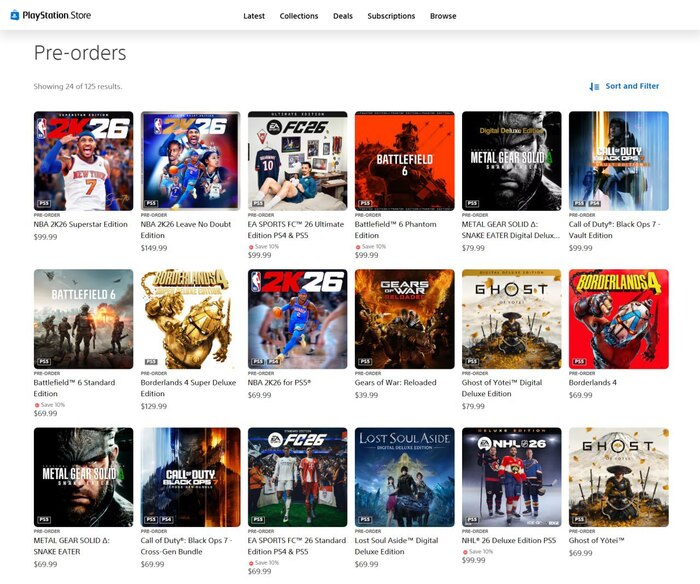Screen dimensions: 700x584
Task: Click Save 10% badge under Battlefield 6 Phantom
Action: [x=371, y=246]
